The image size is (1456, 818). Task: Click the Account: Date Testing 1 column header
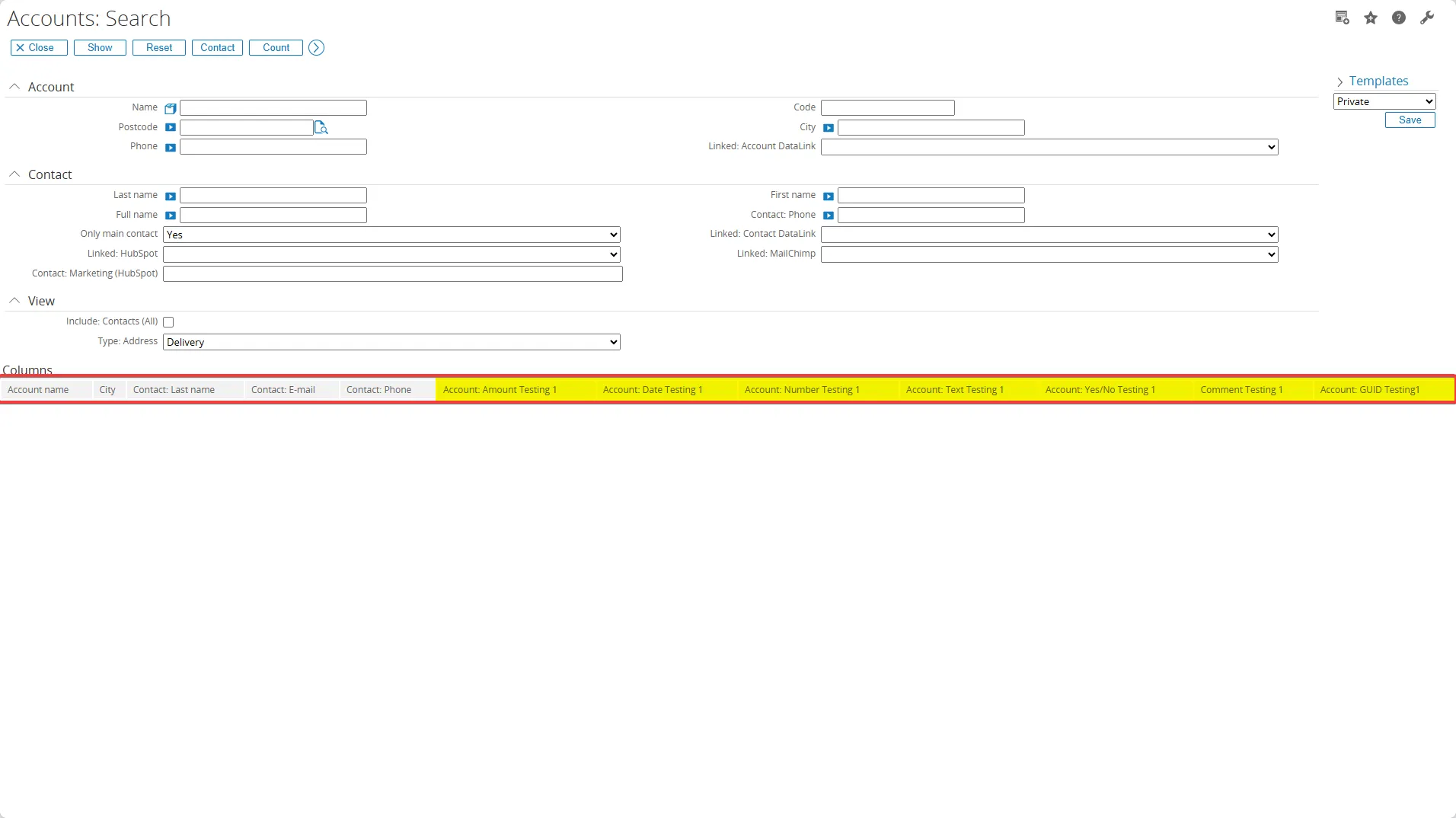[653, 390]
